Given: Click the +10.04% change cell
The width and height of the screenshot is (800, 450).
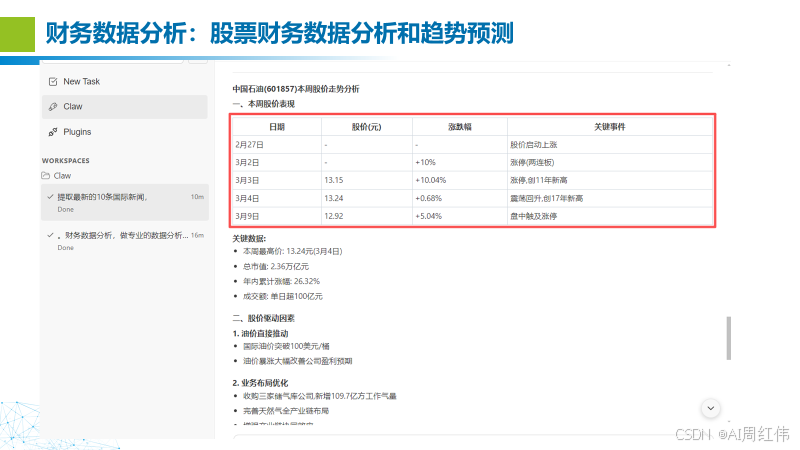Looking at the screenshot, I should [x=460, y=181].
